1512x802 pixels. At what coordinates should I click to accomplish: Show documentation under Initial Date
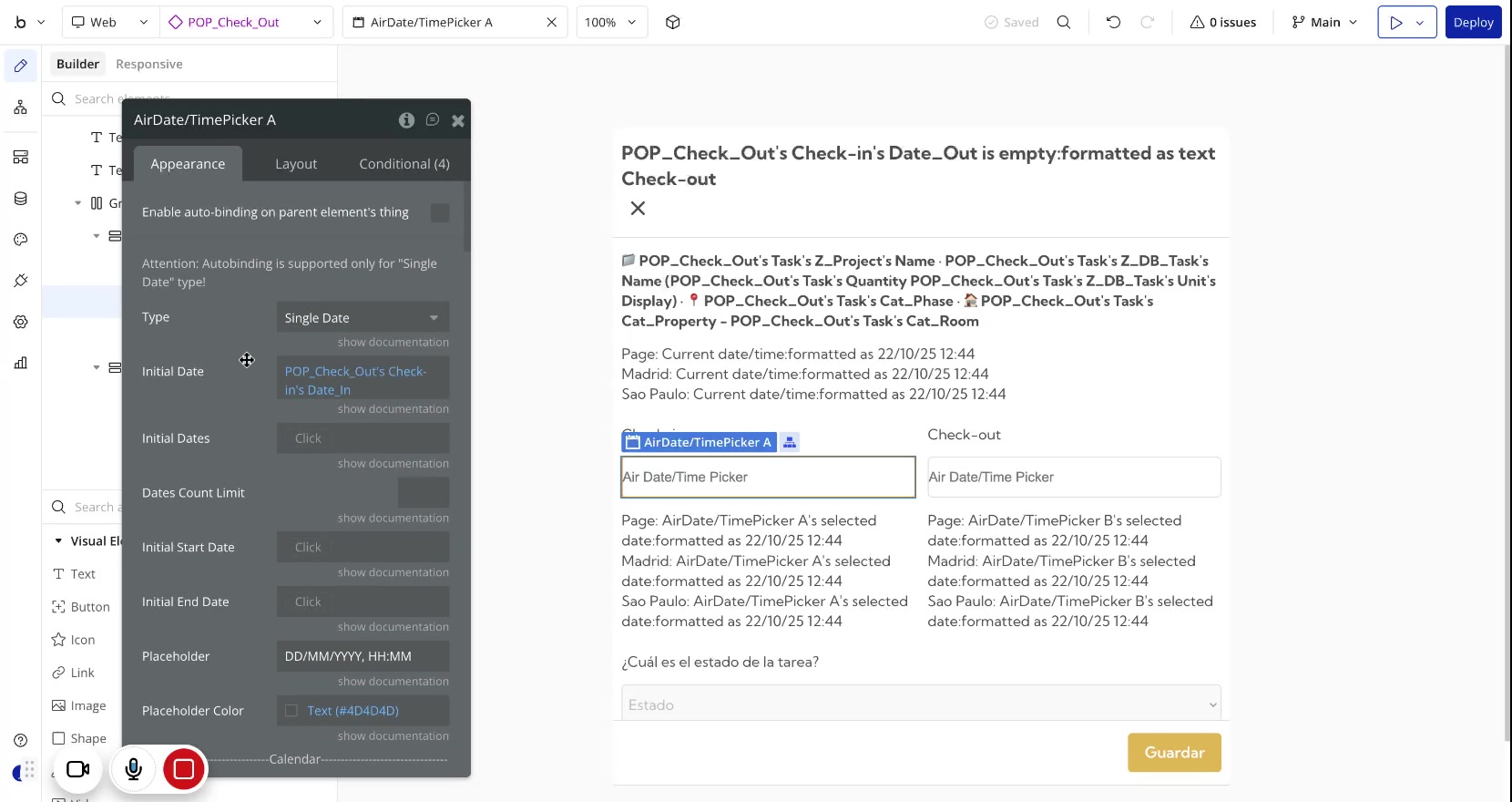coord(393,409)
